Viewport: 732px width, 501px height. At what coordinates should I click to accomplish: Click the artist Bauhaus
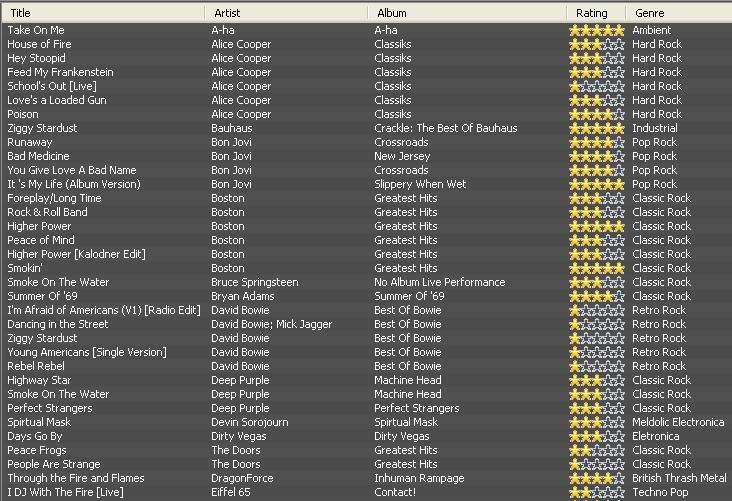[x=232, y=128]
